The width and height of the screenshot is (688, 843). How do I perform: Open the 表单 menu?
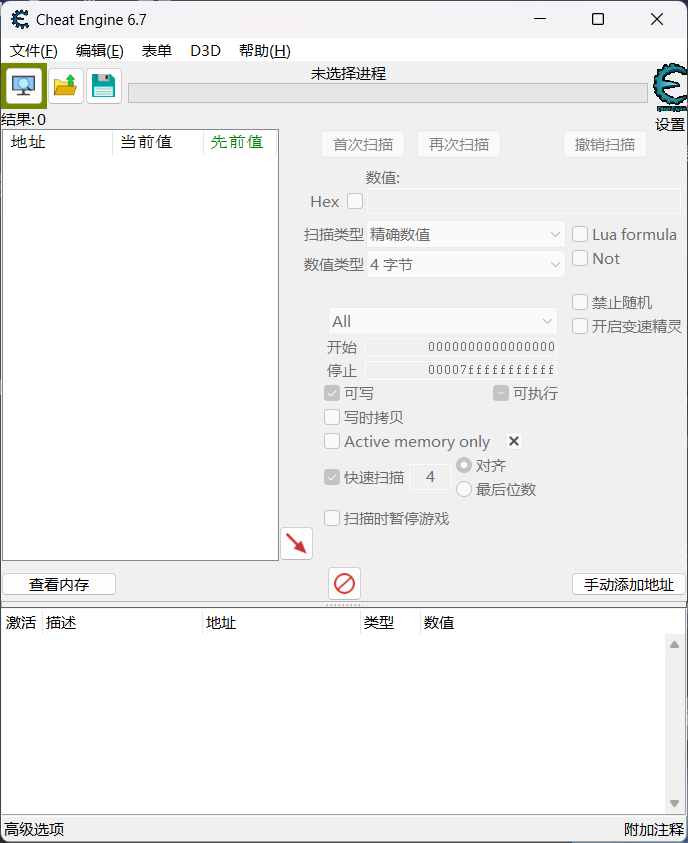tap(156, 51)
